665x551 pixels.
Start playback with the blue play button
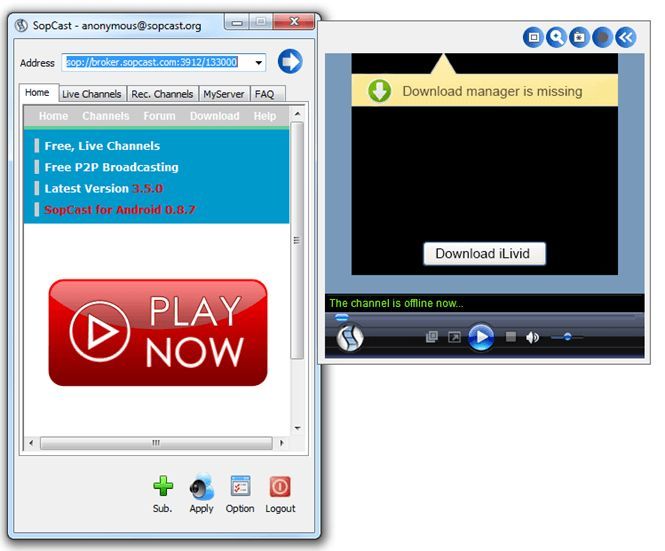pyautogui.click(x=481, y=337)
